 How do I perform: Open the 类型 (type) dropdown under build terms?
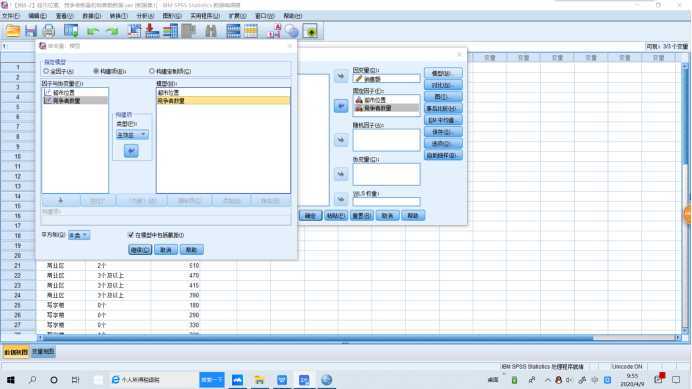[x=132, y=135]
